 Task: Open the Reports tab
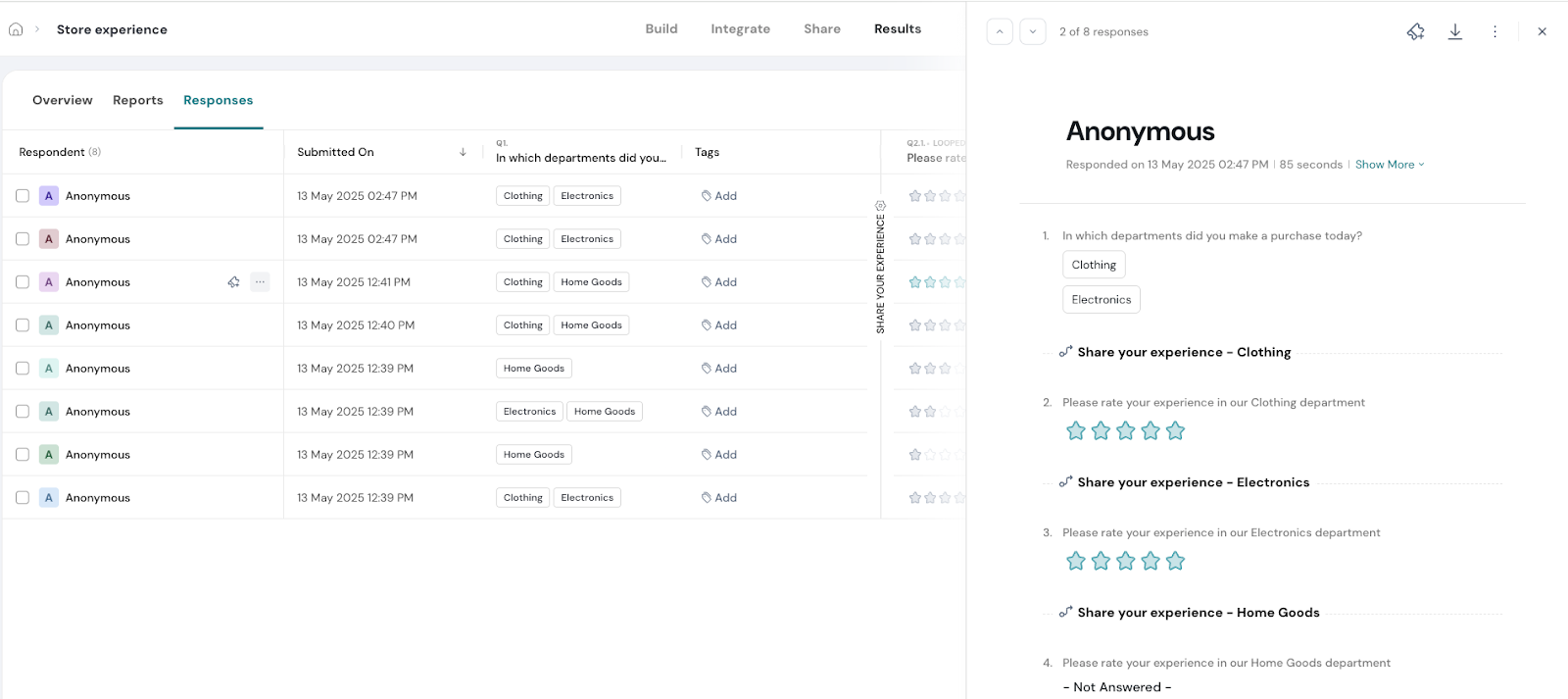[138, 100]
